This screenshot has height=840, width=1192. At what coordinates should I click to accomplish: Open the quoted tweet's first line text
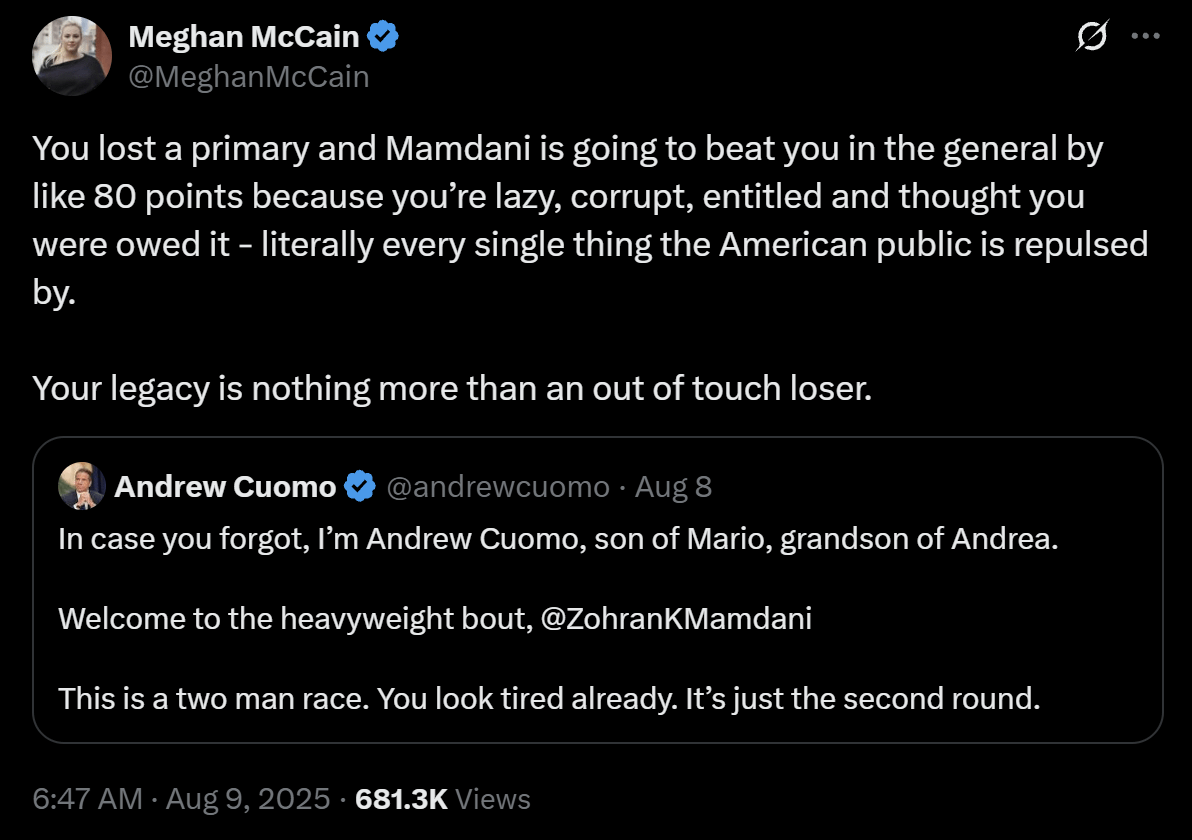[558, 539]
